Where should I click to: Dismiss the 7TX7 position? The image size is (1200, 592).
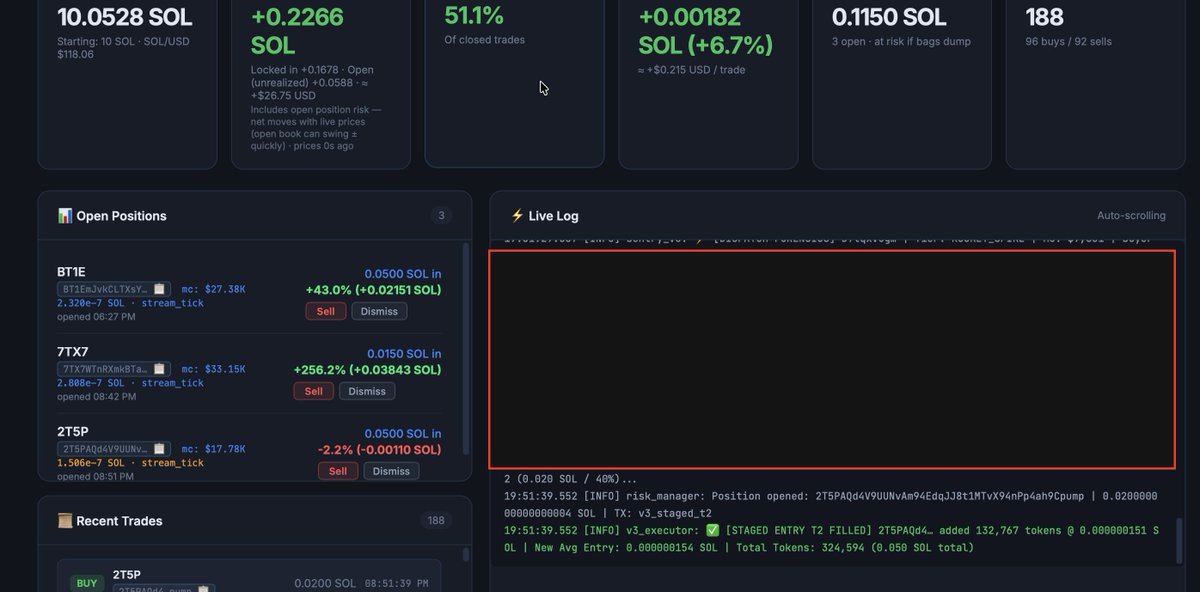click(367, 391)
